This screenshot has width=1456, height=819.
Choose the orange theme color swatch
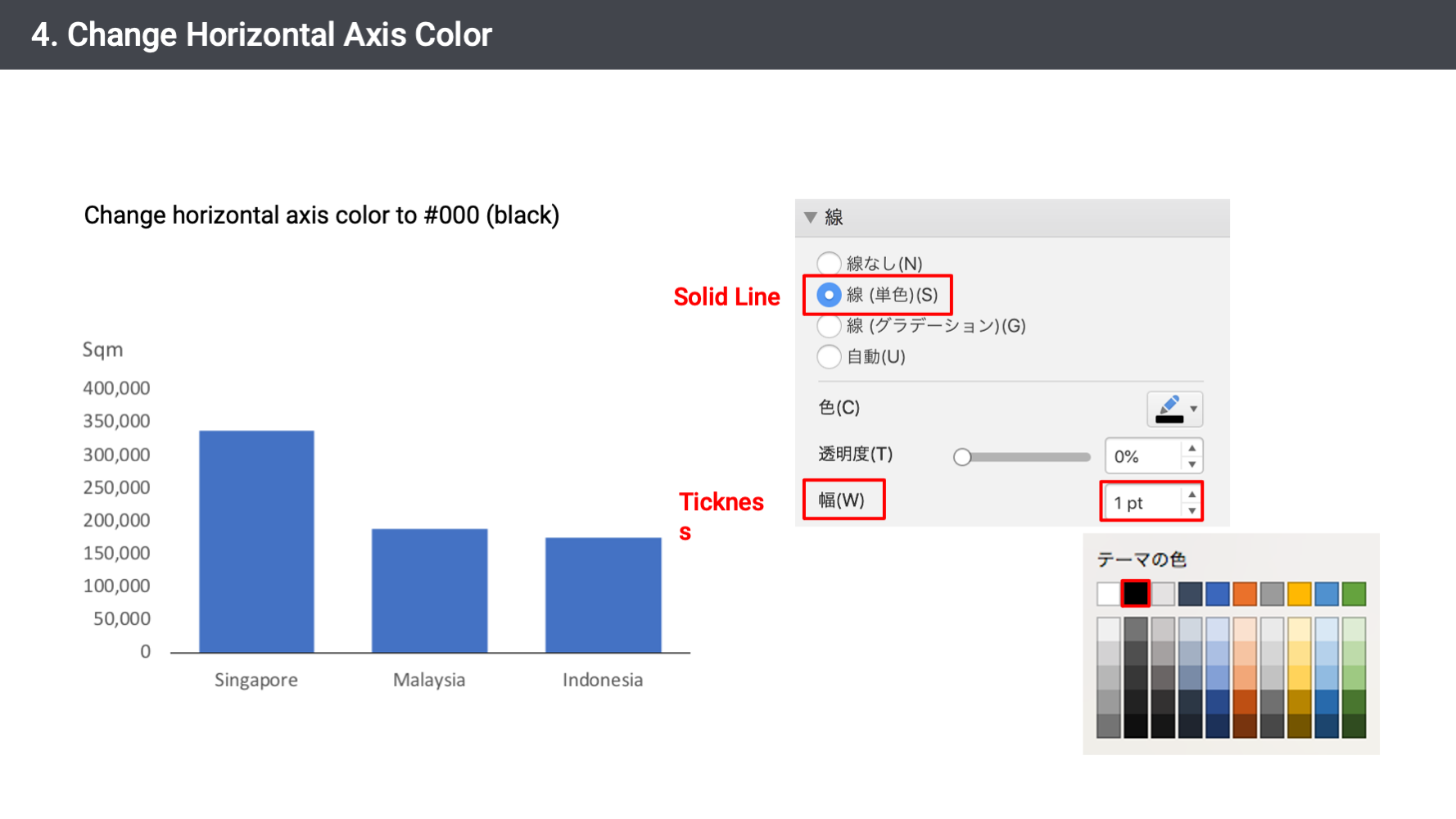pos(1245,594)
